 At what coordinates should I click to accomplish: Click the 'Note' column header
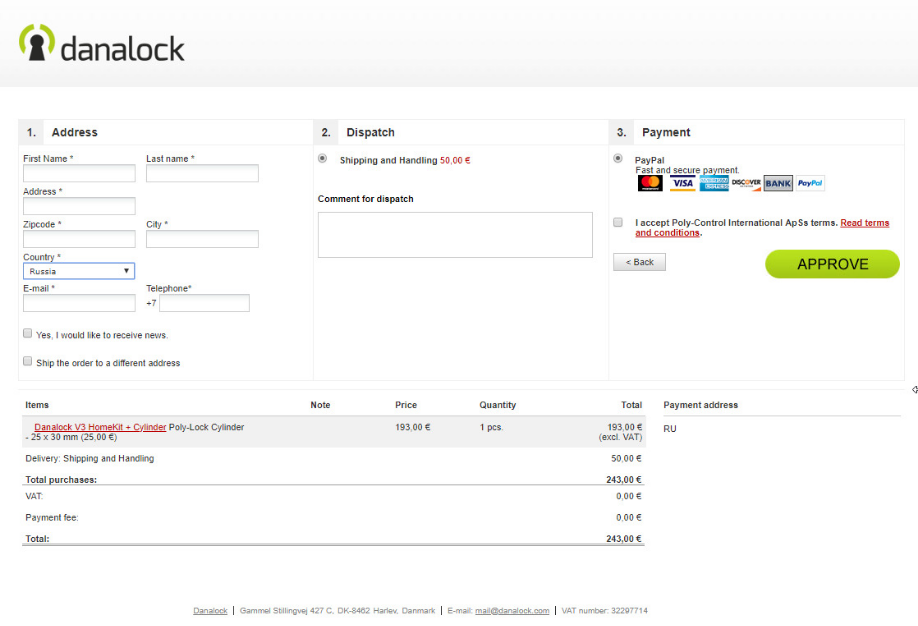(x=320, y=405)
